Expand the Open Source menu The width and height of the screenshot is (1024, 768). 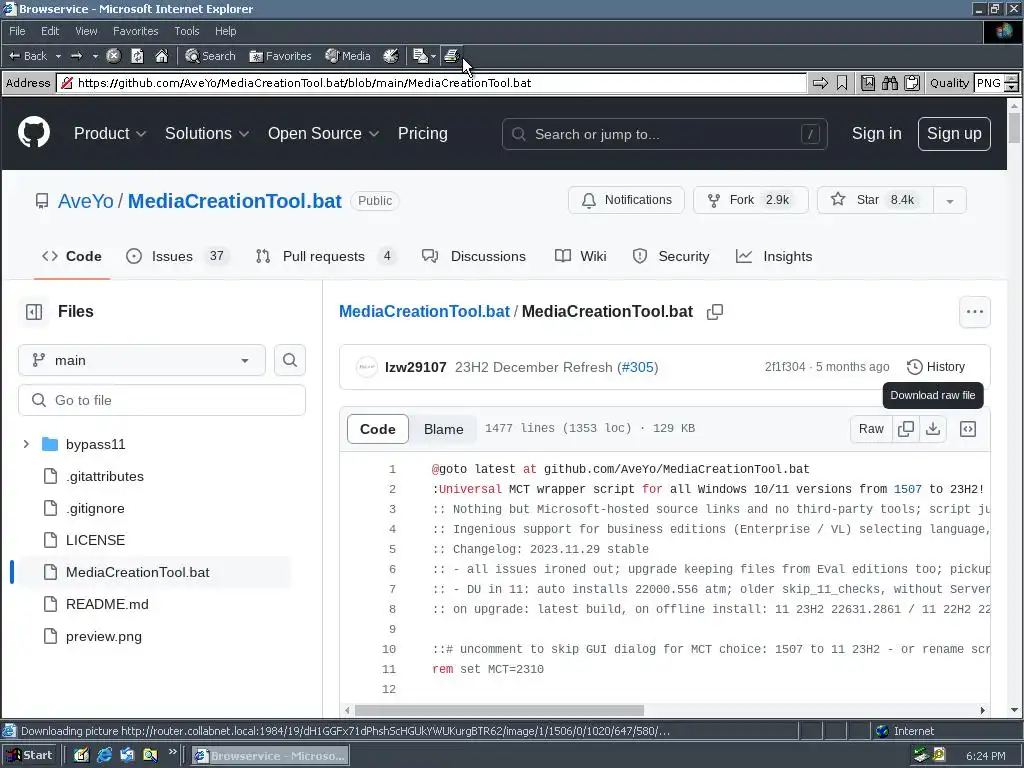click(323, 133)
